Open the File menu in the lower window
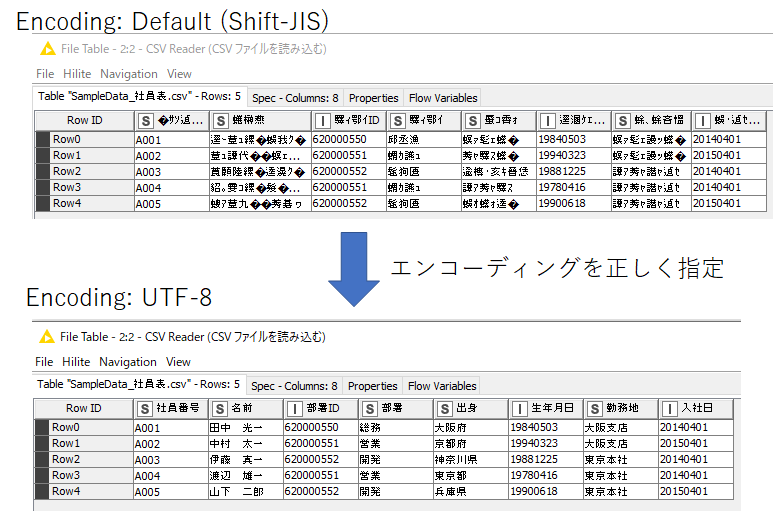Image resolution: width=773 pixels, height=511 pixels. (44, 362)
